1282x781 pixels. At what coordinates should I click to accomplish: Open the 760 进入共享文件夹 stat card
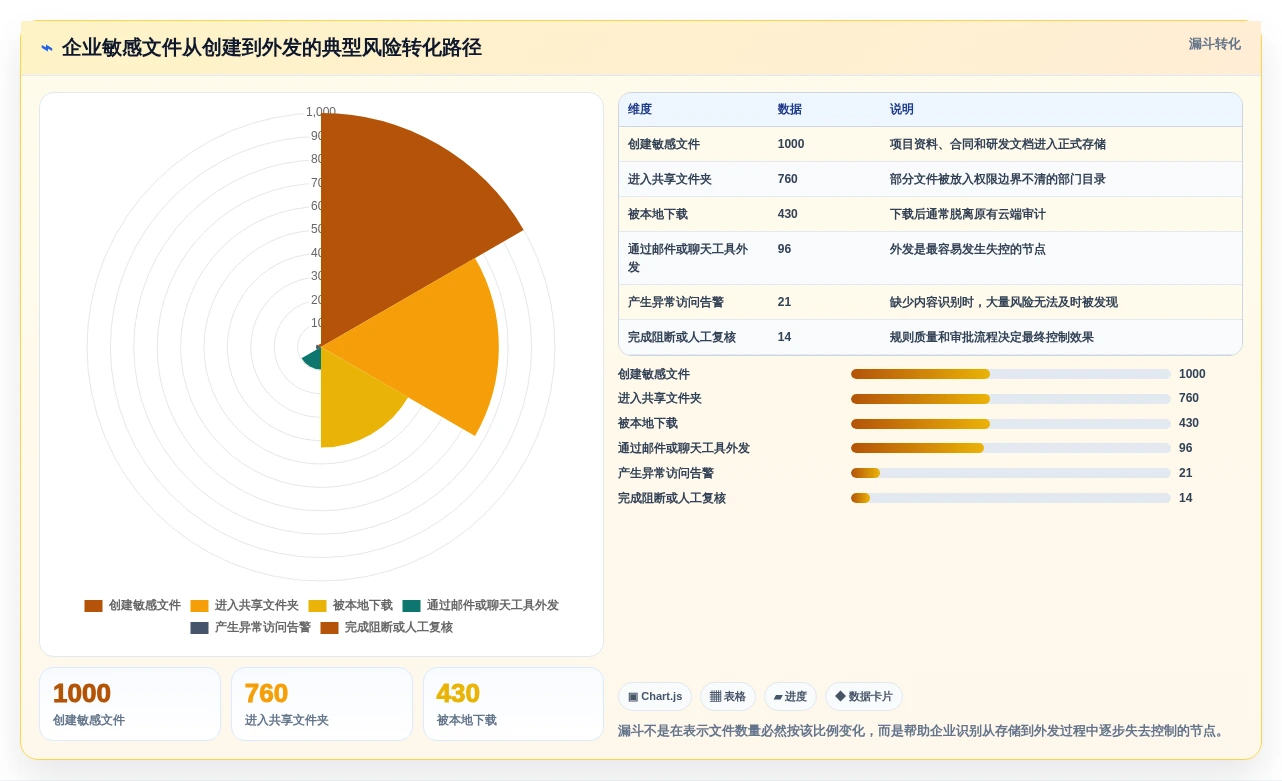[322, 704]
